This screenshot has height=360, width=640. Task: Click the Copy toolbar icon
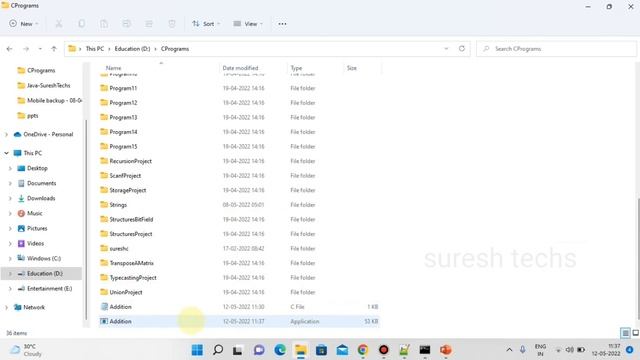pos(82,24)
